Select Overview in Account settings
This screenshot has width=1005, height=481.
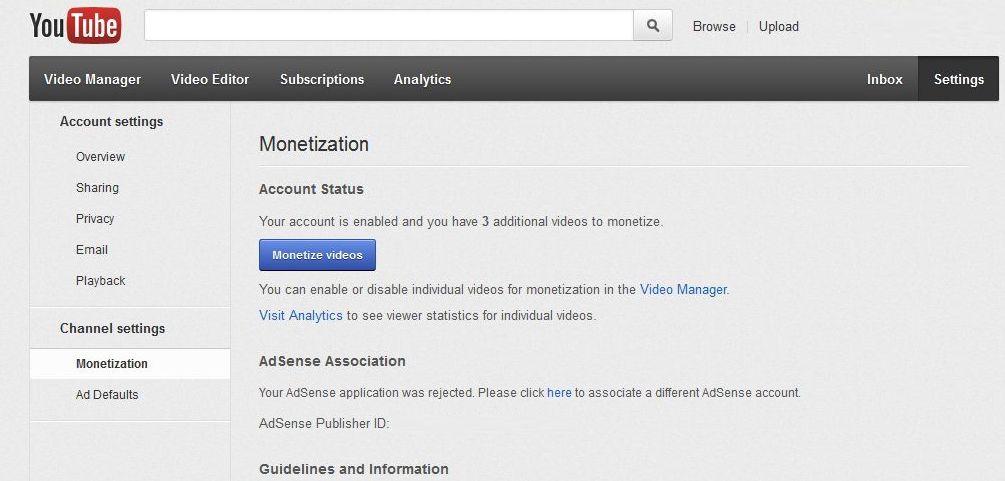tap(101, 156)
